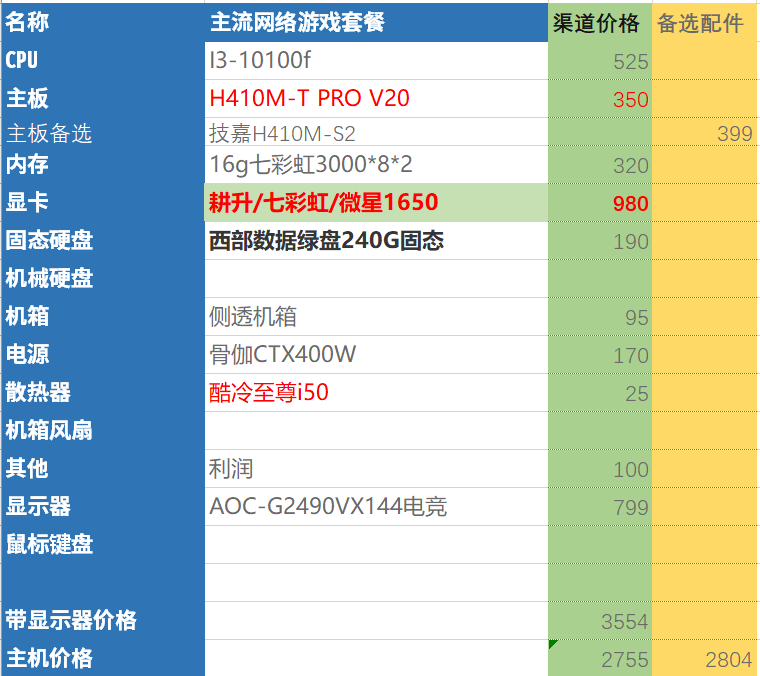The height and width of the screenshot is (676, 760).
Task: Select the power supply price 170 cell
Action: (600, 355)
